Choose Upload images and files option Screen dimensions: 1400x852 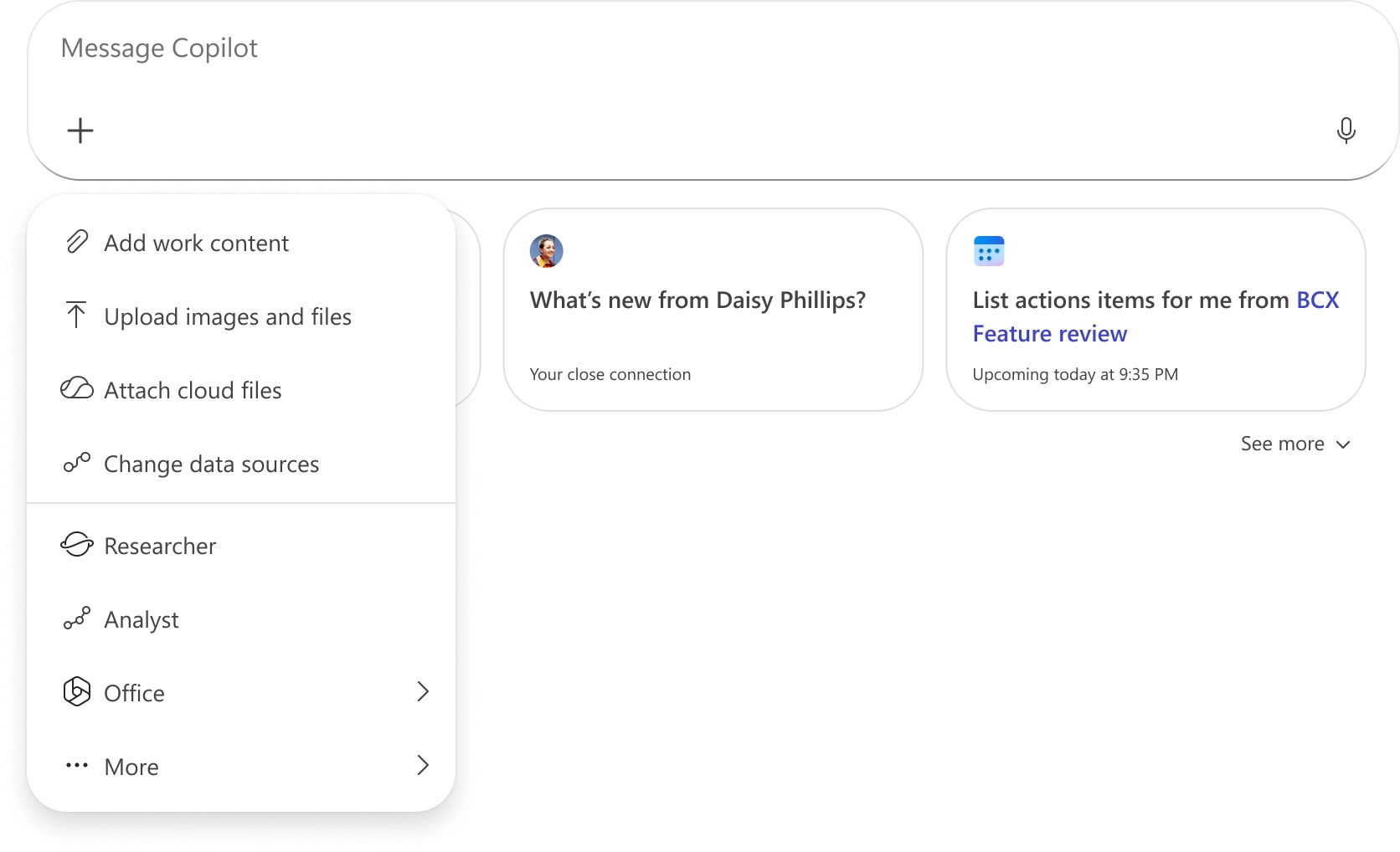[x=227, y=317]
